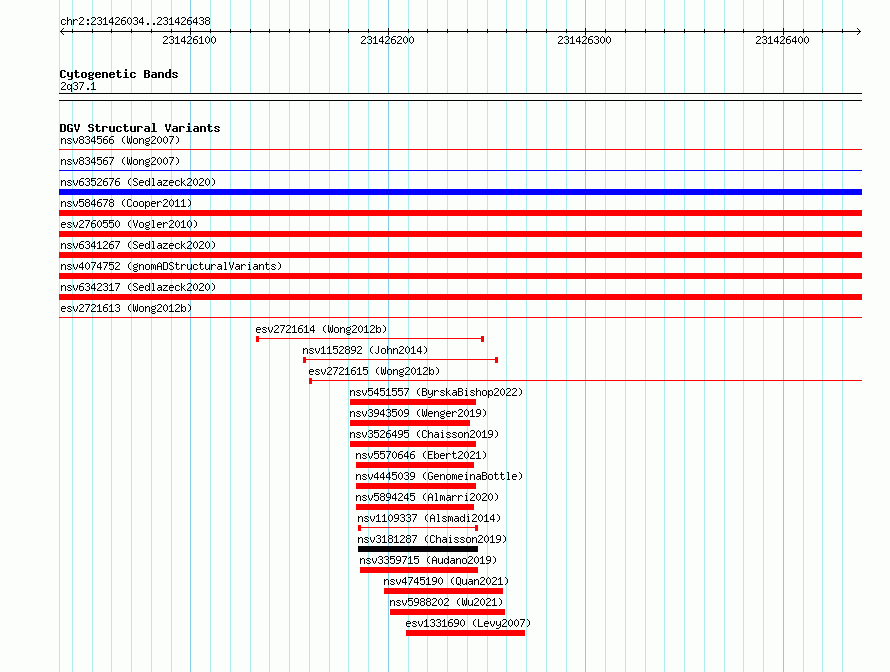Select the nsv3943509 (Wenger2019) label
The width and height of the screenshot is (890, 672).
click(418, 413)
